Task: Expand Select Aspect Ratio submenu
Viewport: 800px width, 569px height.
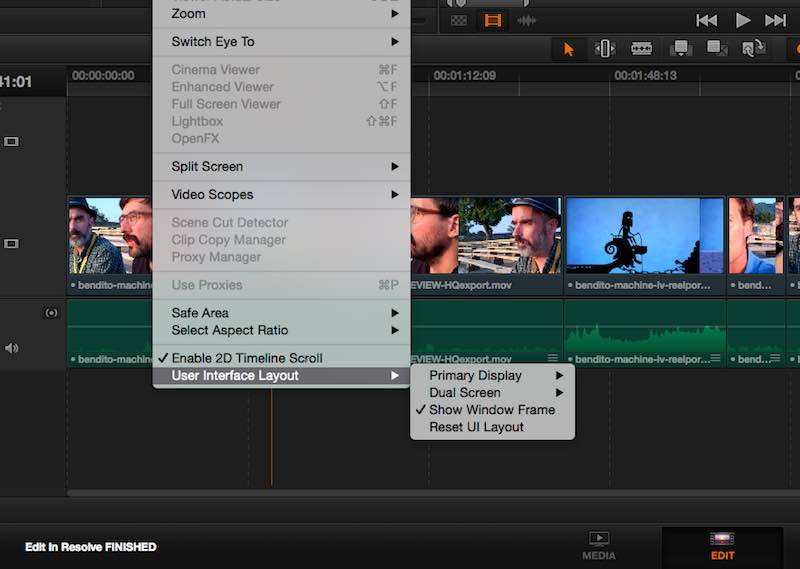Action: [x=282, y=330]
